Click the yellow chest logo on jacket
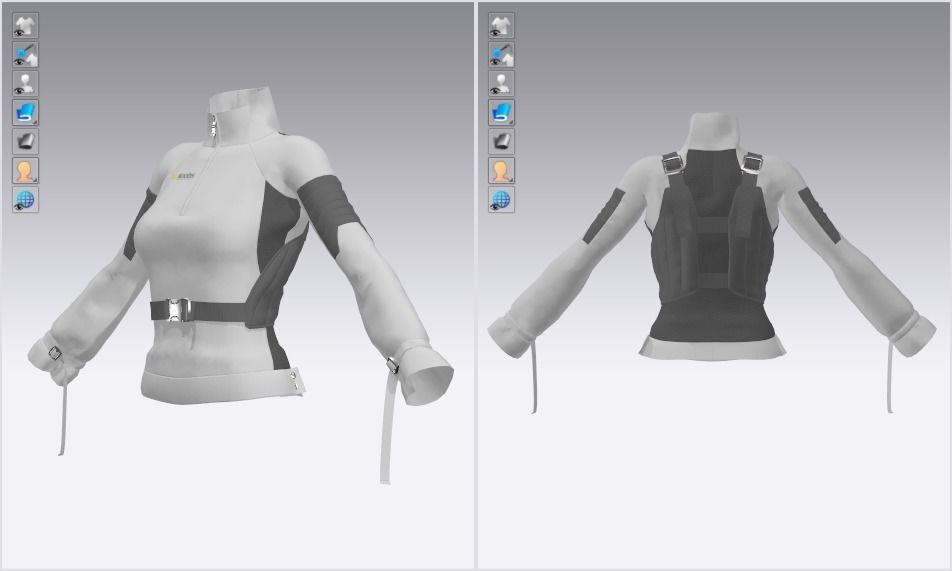Viewport: 952px width, 571px height. coord(182,177)
